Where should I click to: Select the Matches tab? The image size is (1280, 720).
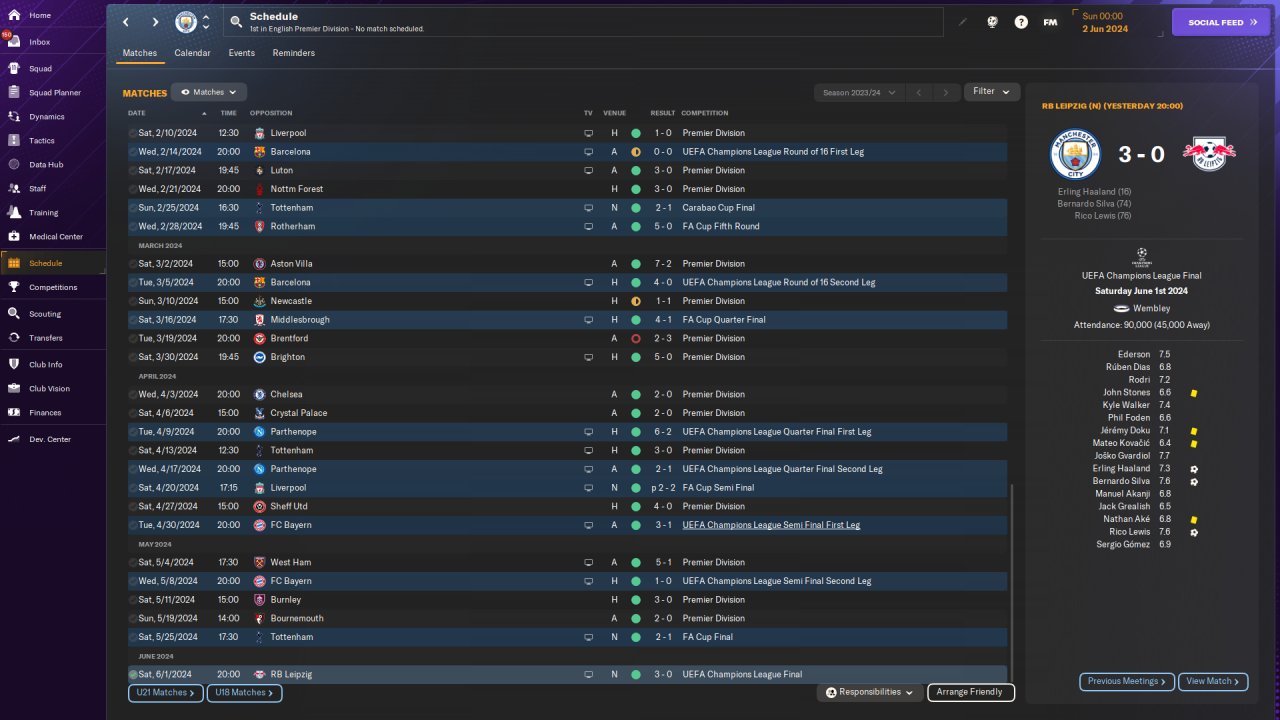pyautogui.click(x=140, y=53)
